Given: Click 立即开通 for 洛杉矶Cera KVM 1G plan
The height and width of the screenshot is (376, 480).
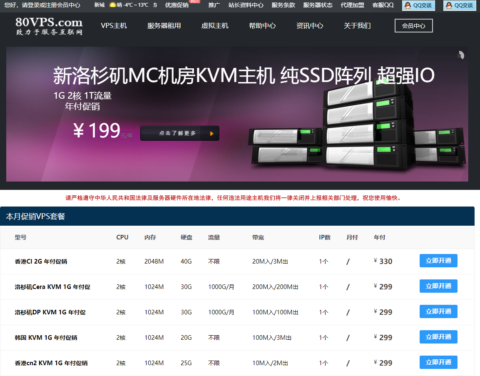Looking at the screenshot, I should click(x=438, y=286).
